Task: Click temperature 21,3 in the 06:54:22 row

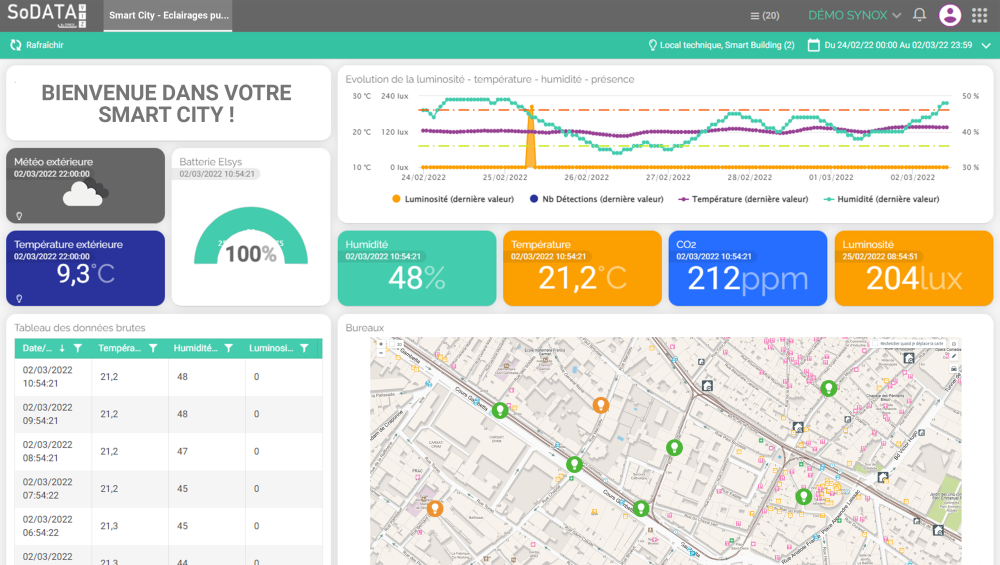Action: 108,526
